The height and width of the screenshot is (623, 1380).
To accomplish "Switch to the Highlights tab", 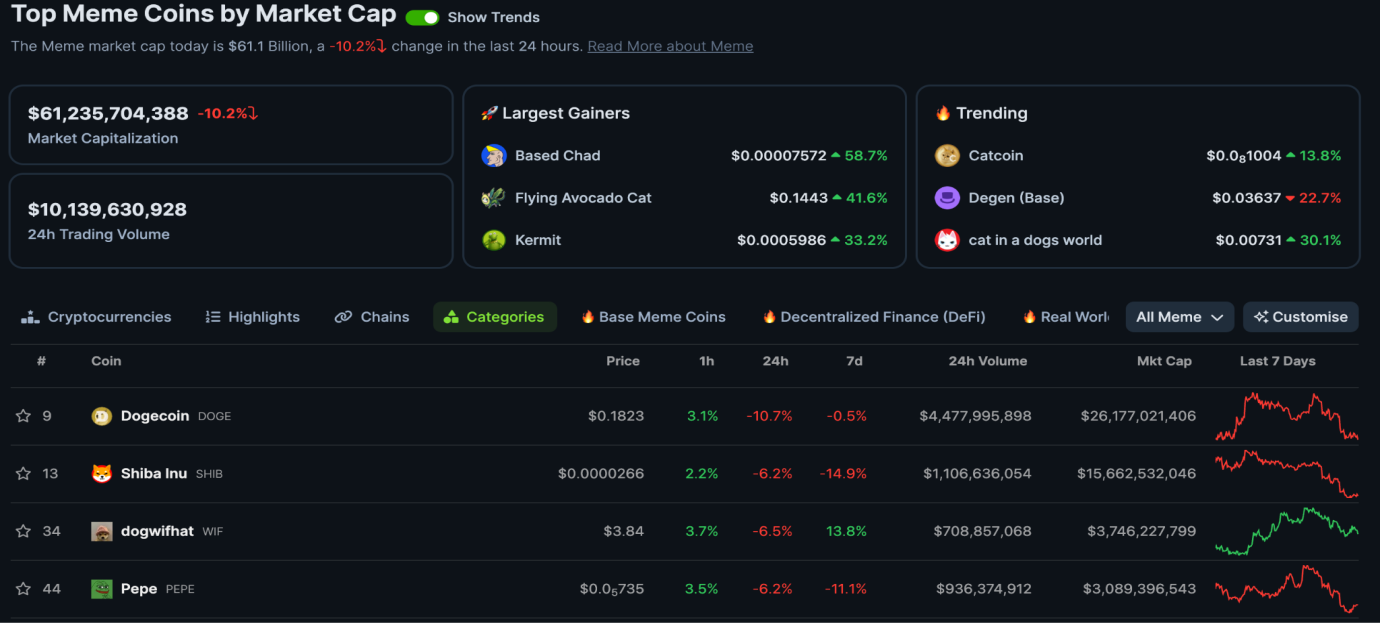I will pos(252,317).
